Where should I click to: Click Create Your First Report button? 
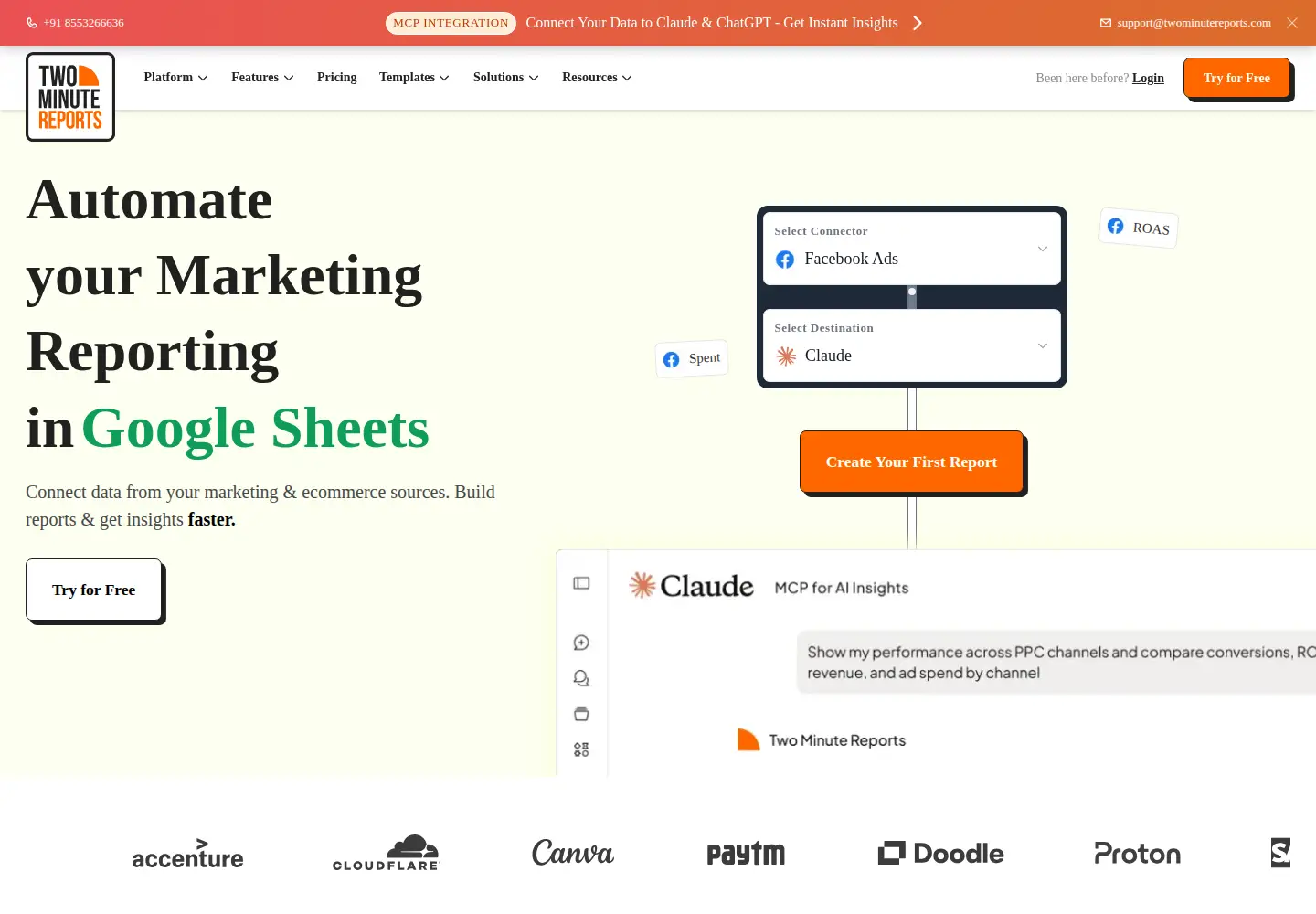point(911,462)
